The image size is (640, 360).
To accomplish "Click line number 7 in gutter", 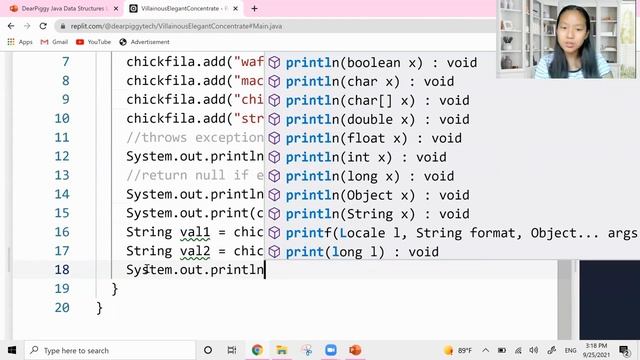I will 66,62.
